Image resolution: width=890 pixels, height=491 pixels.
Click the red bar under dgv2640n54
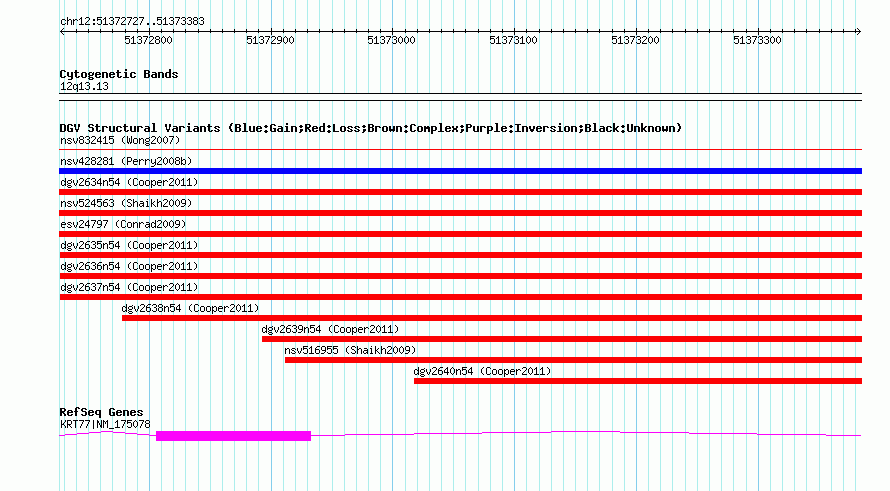[638, 381]
